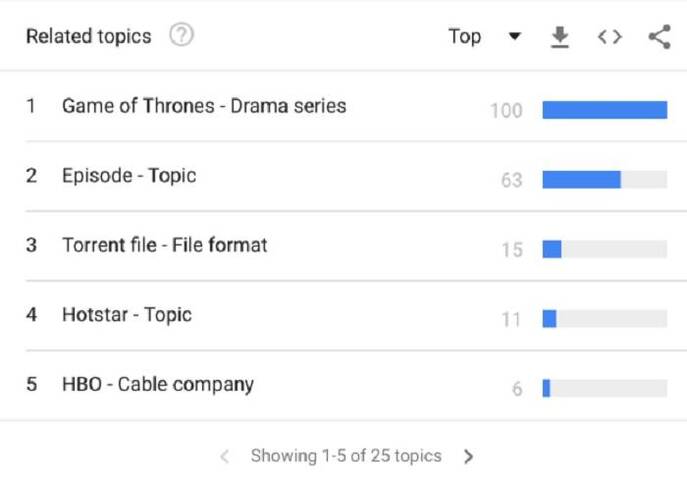Viewport: 687px width, 486px height.
Task: Click the dropdown arrow beside Top
Action: pyautogui.click(x=515, y=37)
